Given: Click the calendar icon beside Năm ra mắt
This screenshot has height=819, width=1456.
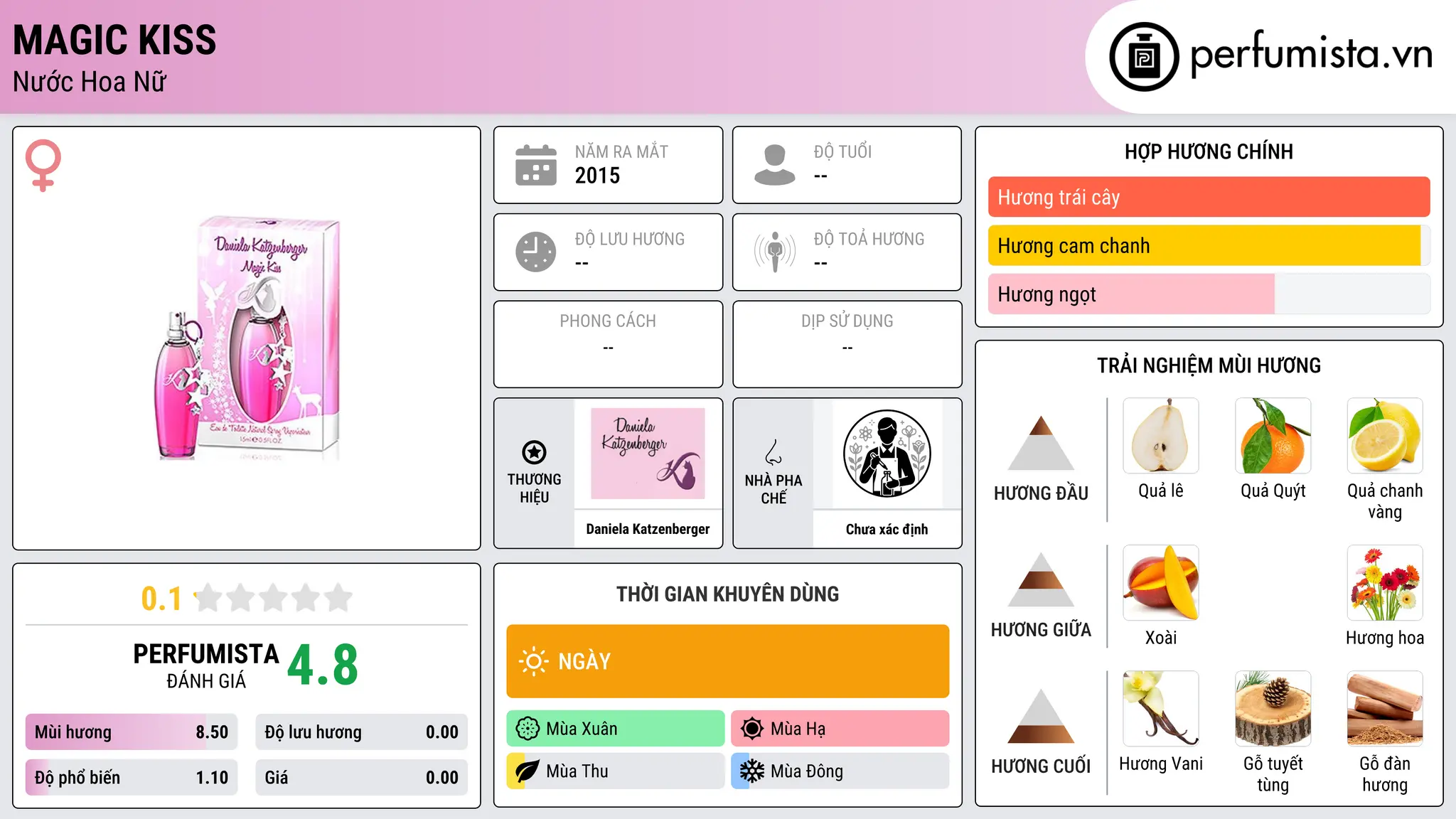Looking at the screenshot, I should (x=536, y=165).
